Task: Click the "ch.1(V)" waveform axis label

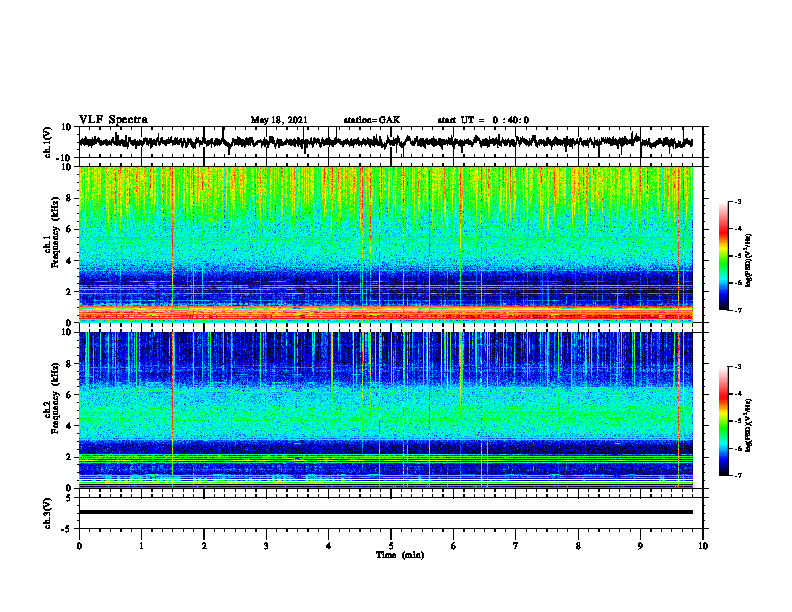Action: click(48, 142)
